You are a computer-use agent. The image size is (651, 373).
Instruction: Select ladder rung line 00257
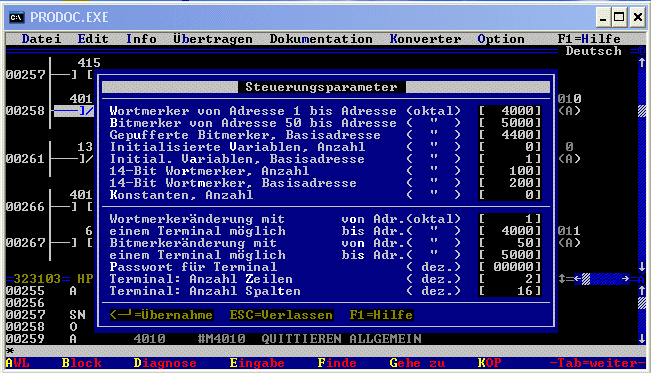pyautogui.click(x=25, y=75)
